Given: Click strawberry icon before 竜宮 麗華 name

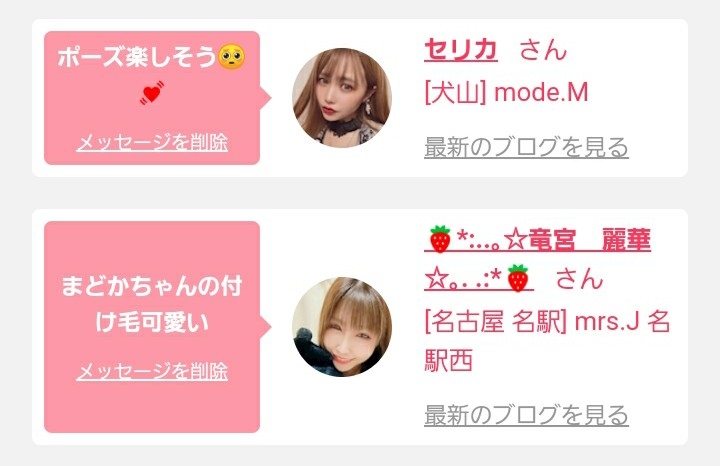Looking at the screenshot, I should click(x=440, y=239).
